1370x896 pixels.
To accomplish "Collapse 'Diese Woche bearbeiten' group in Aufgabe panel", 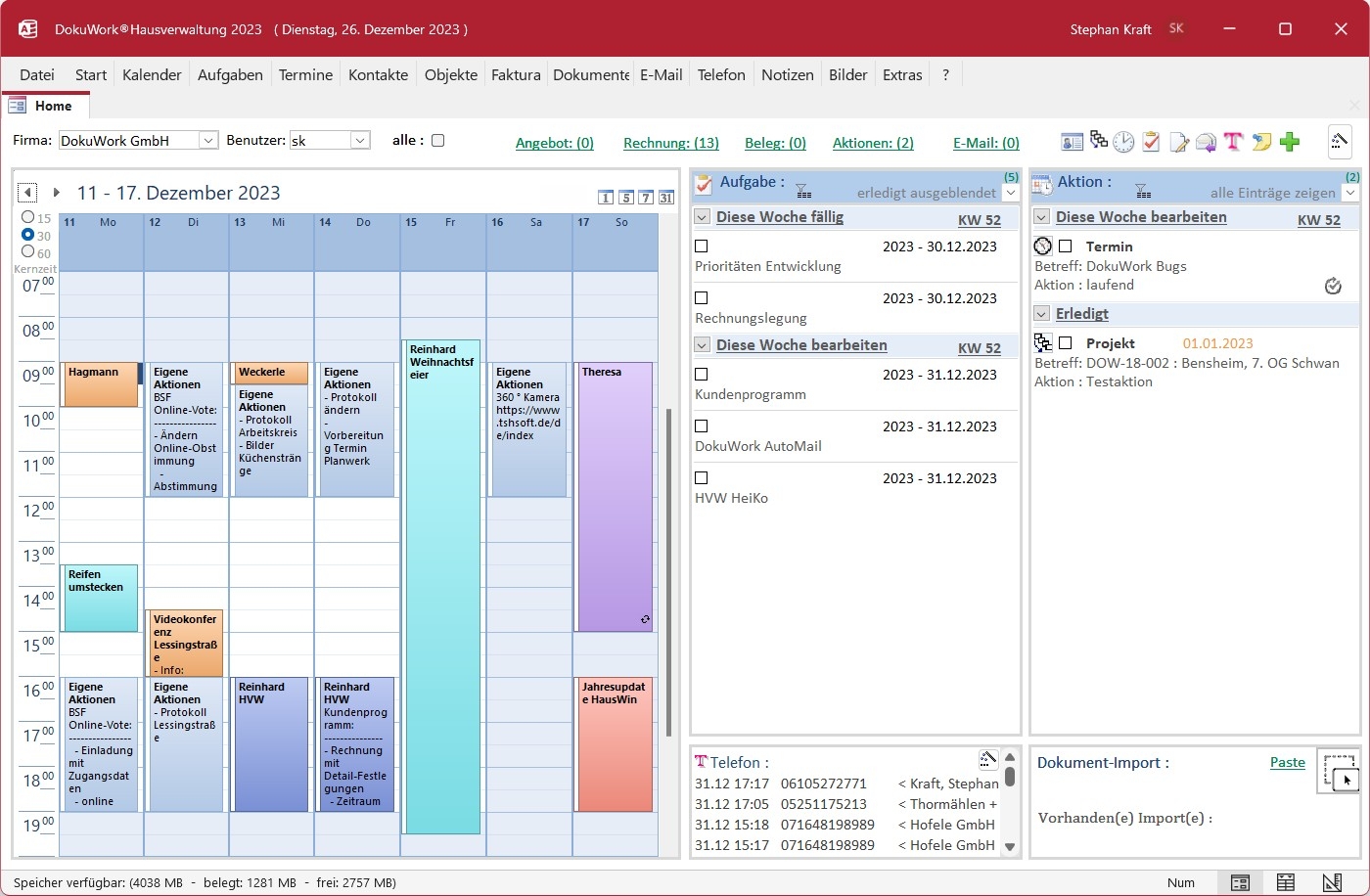I will point(702,345).
